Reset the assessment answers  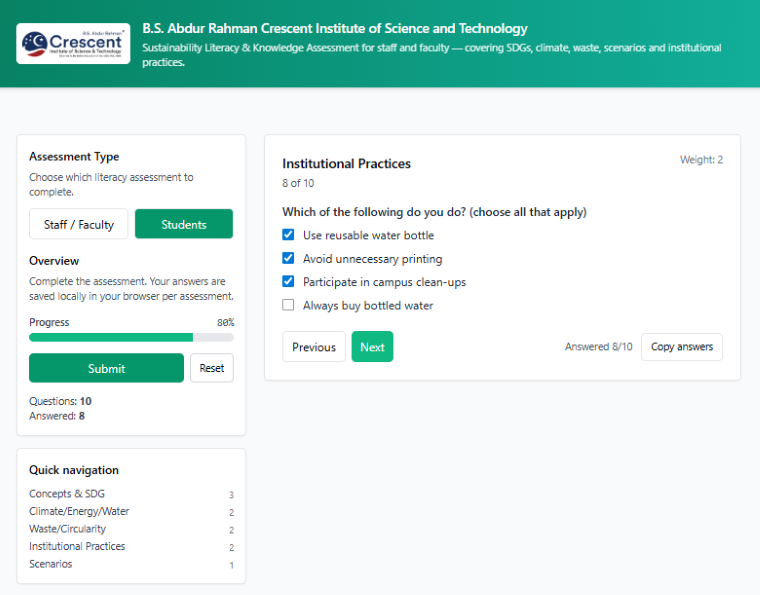point(212,368)
